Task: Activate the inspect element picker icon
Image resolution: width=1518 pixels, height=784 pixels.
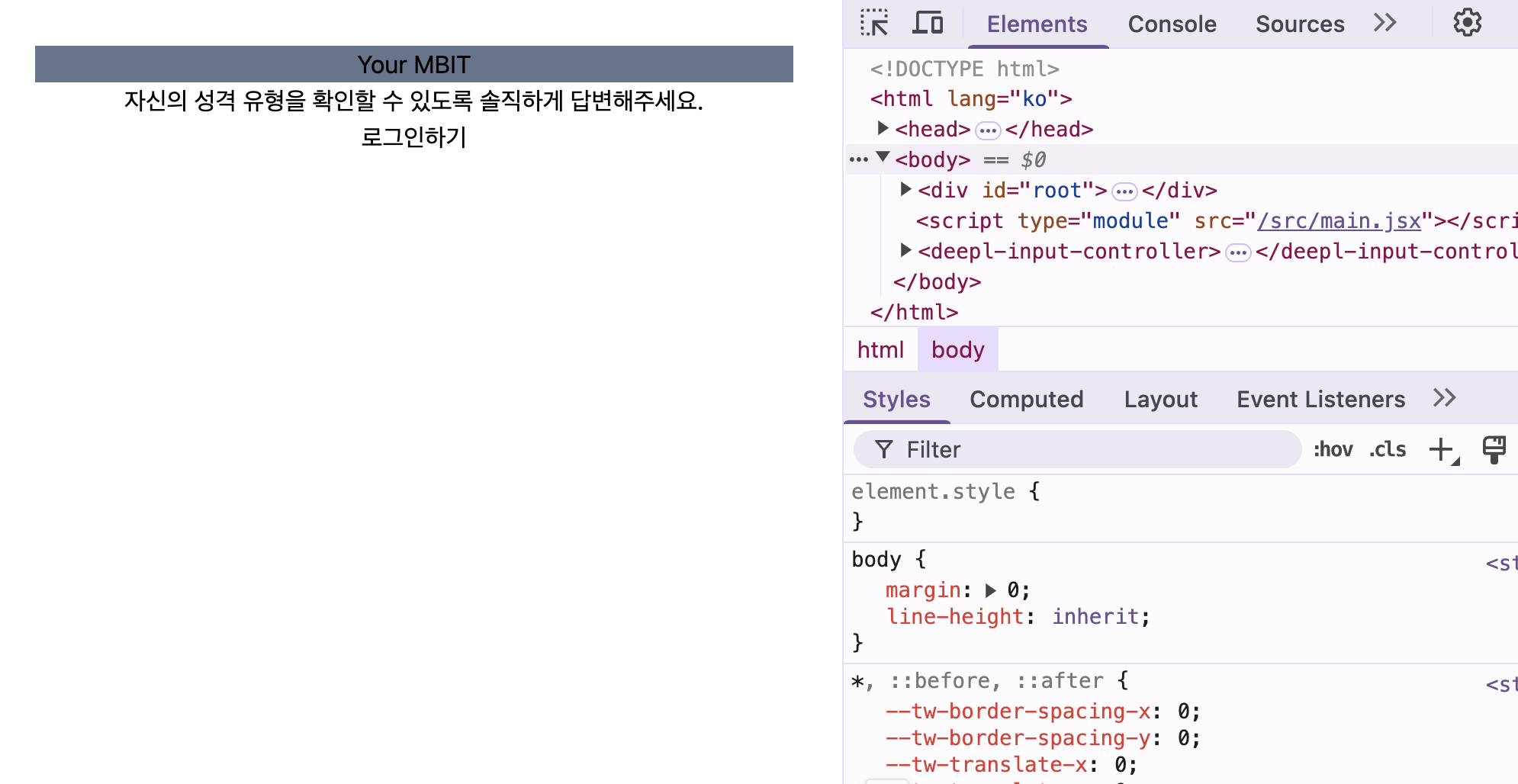Action: (874, 23)
